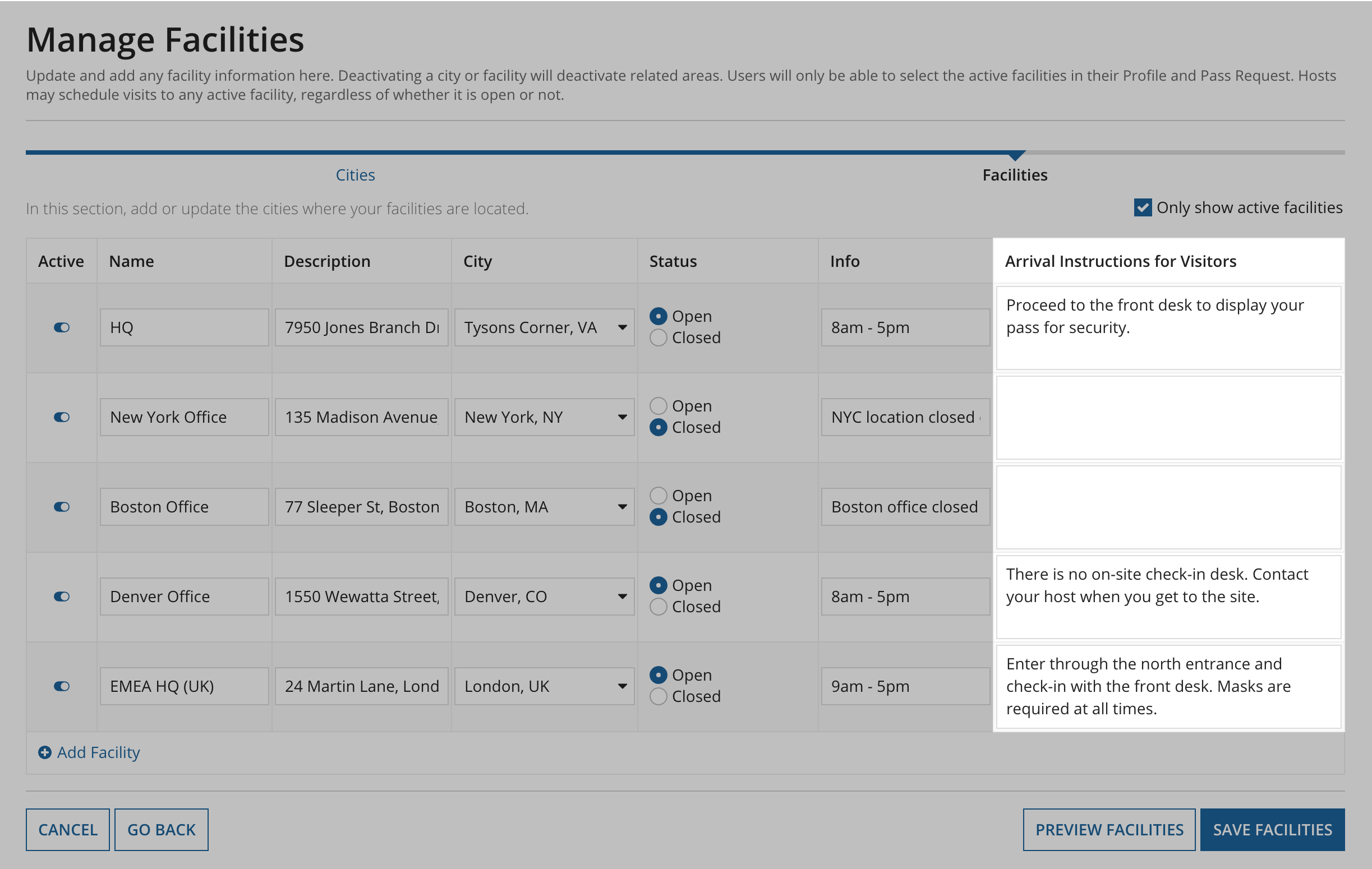This screenshot has height=869, width=1372.
Task: Open the Tysons Corner, VA city dropdown
Action: coord(544,327)
